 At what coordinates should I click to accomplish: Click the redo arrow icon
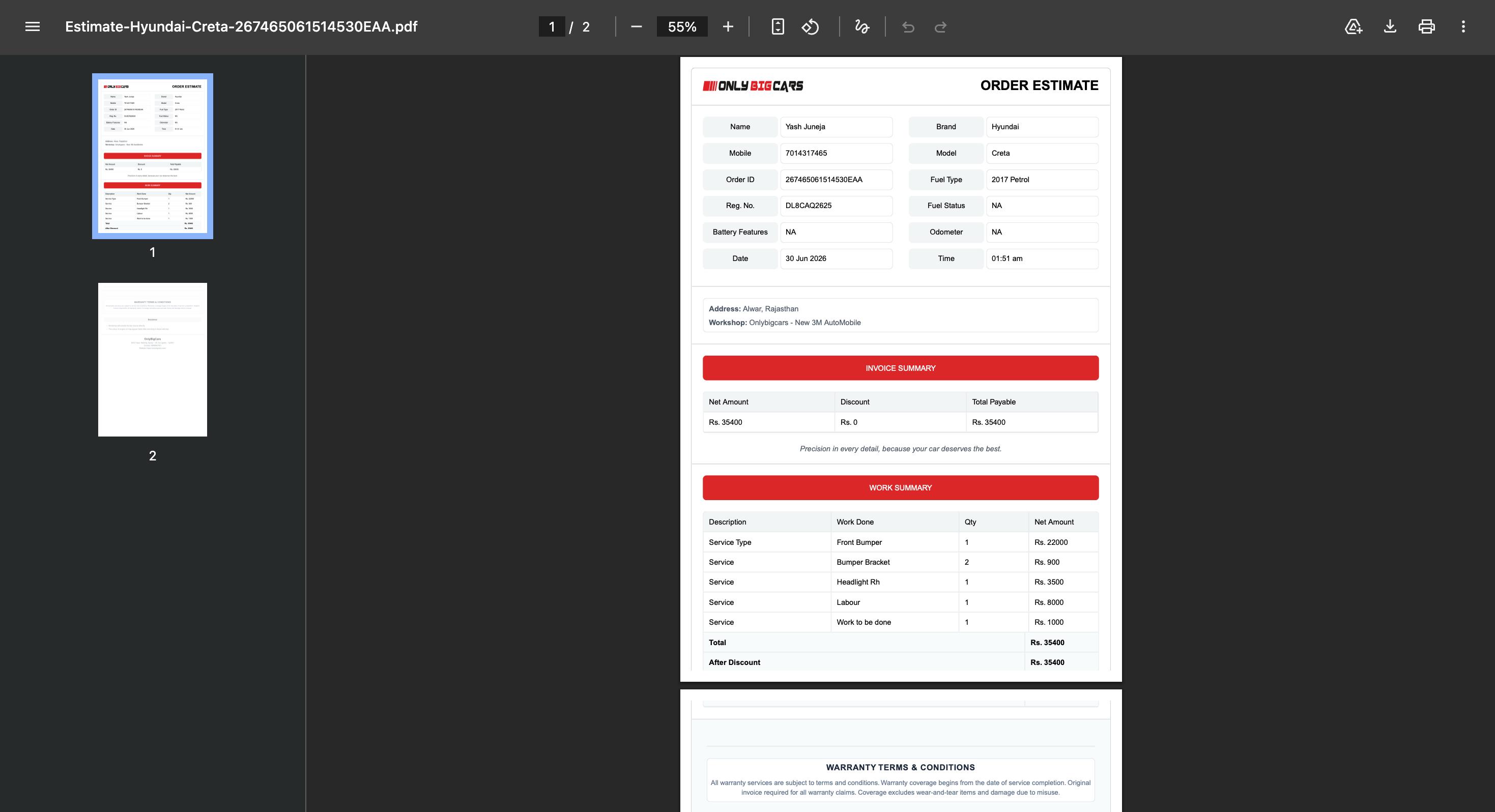coord(941,26)
